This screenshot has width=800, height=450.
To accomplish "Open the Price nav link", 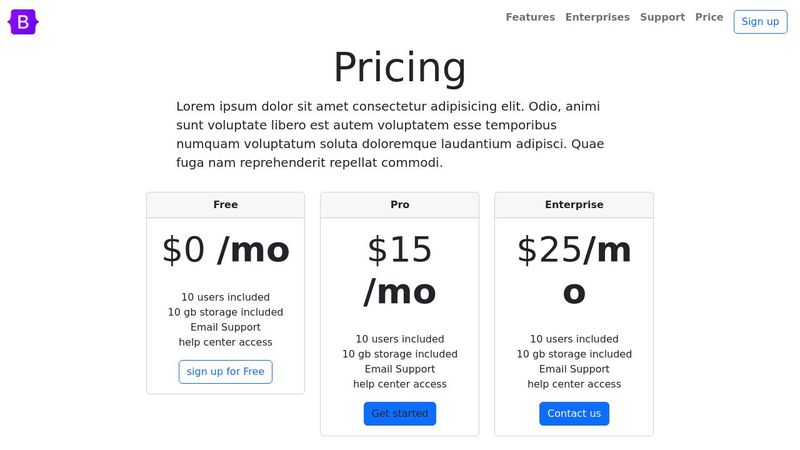I will [x=709, y=17].
